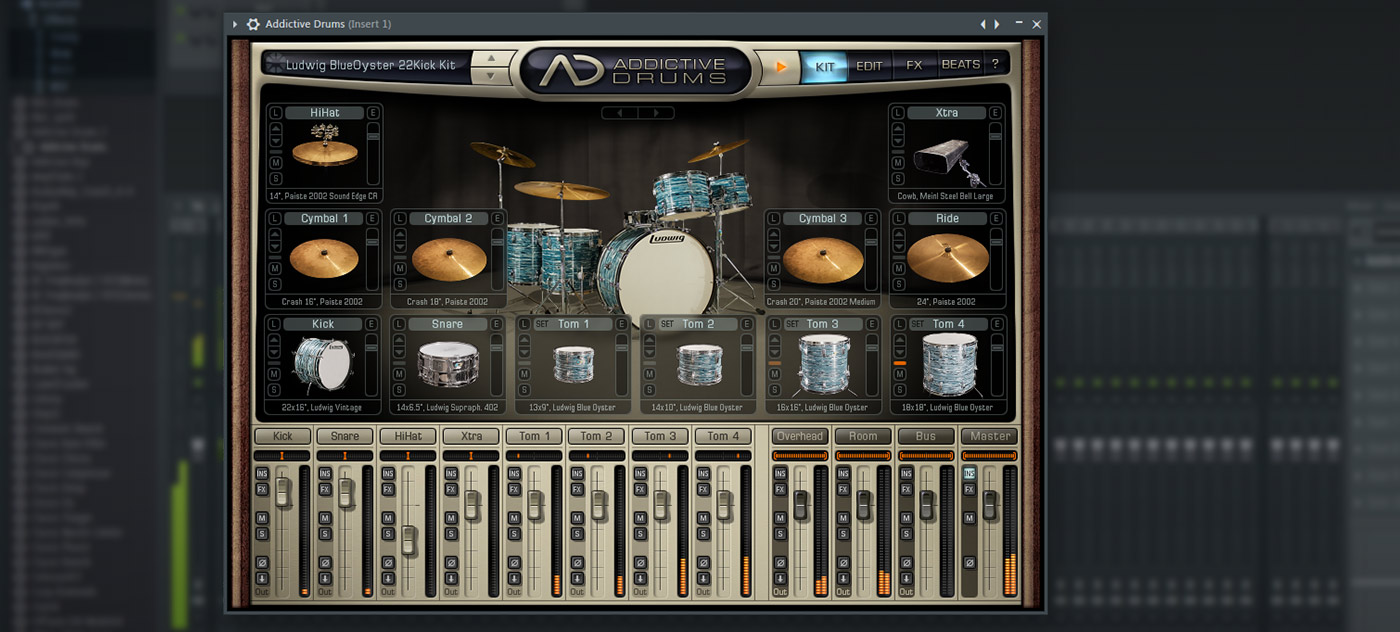Viewport: 1400px width, 632px height.
Task: Click the orange play preview button
Action: tap(782, 67)
